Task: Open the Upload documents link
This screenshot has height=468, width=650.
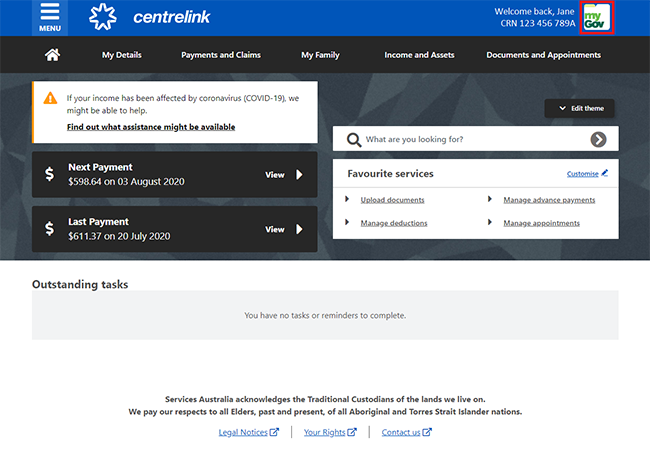Action: pyautogui.click(x=392, y=200)
